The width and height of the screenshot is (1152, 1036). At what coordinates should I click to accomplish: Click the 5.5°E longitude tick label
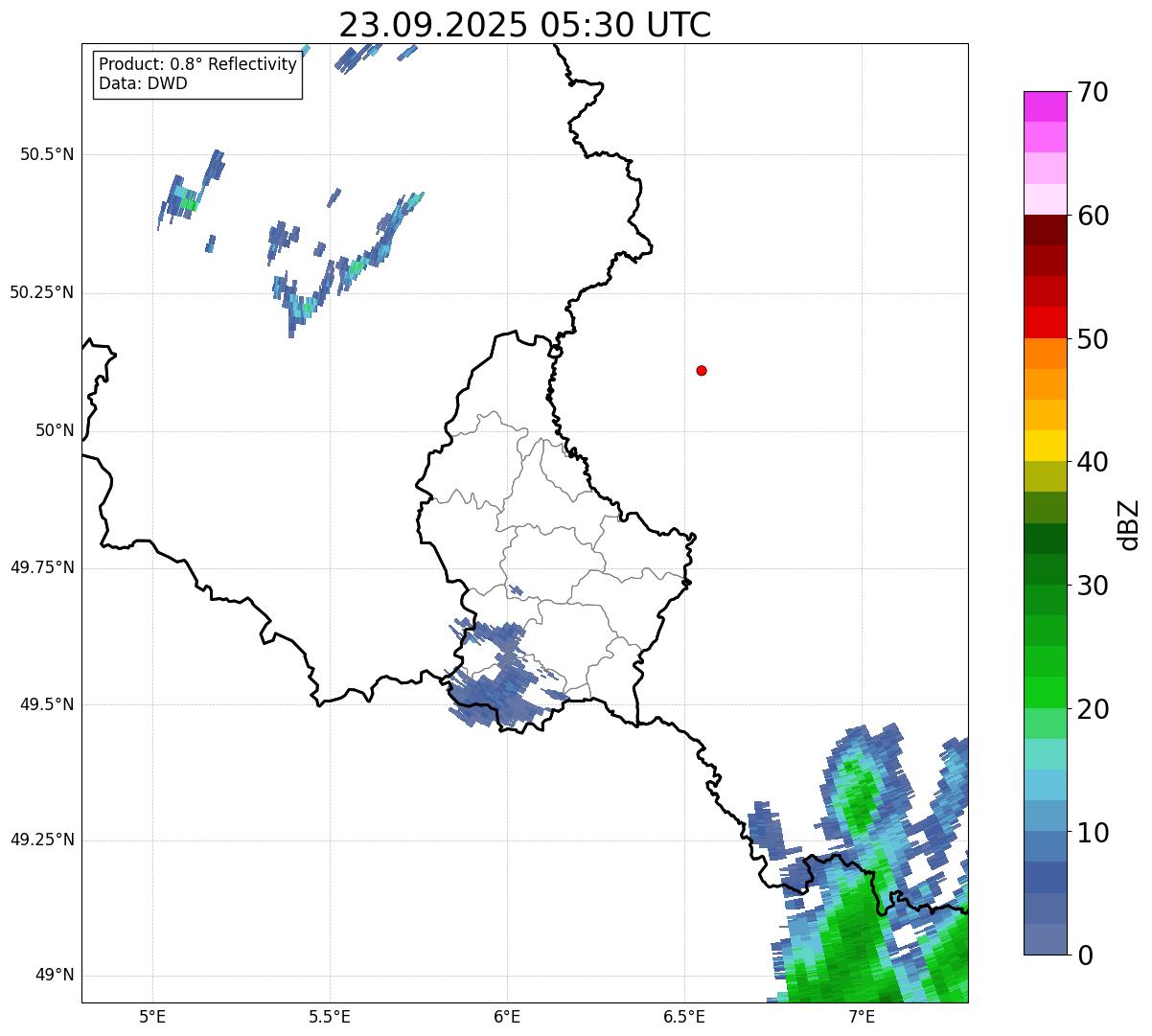tap(330, 1017)
